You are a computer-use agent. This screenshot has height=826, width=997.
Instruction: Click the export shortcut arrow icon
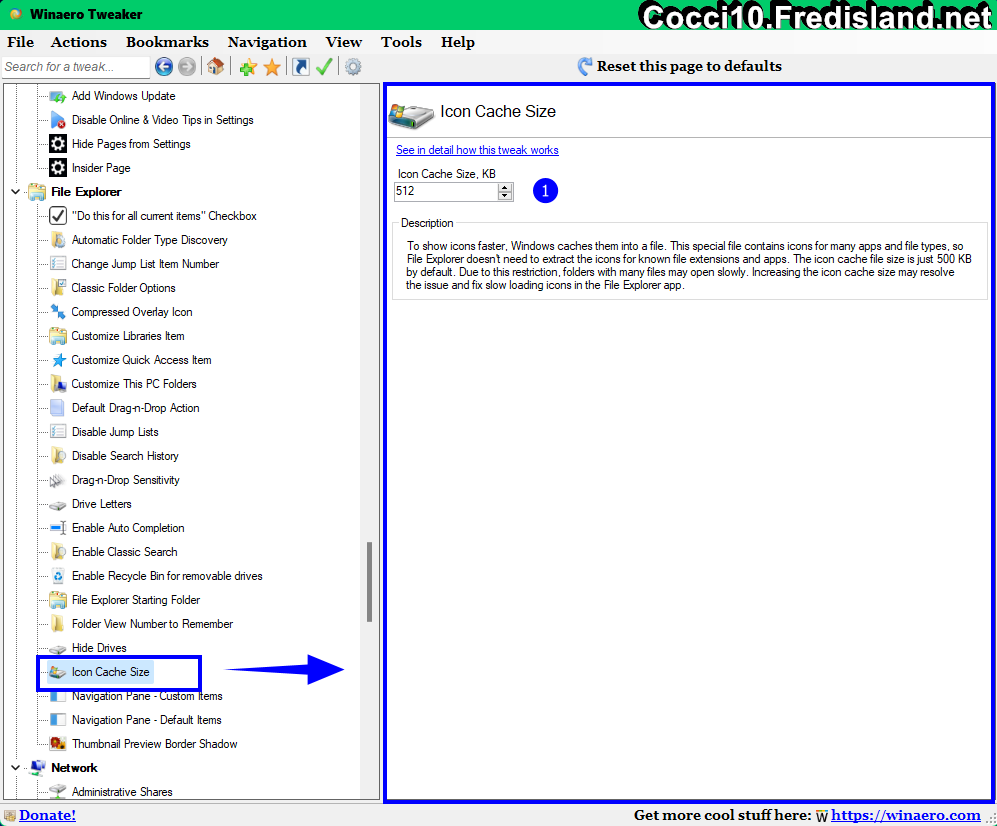coord(301,66)
